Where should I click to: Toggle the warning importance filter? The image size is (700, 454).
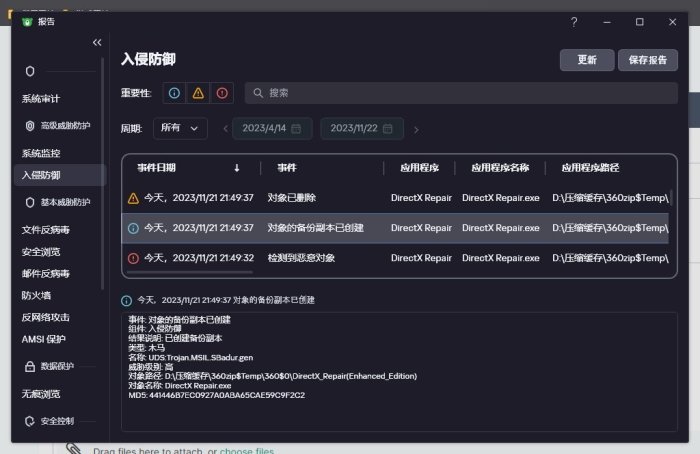[198, 93]
